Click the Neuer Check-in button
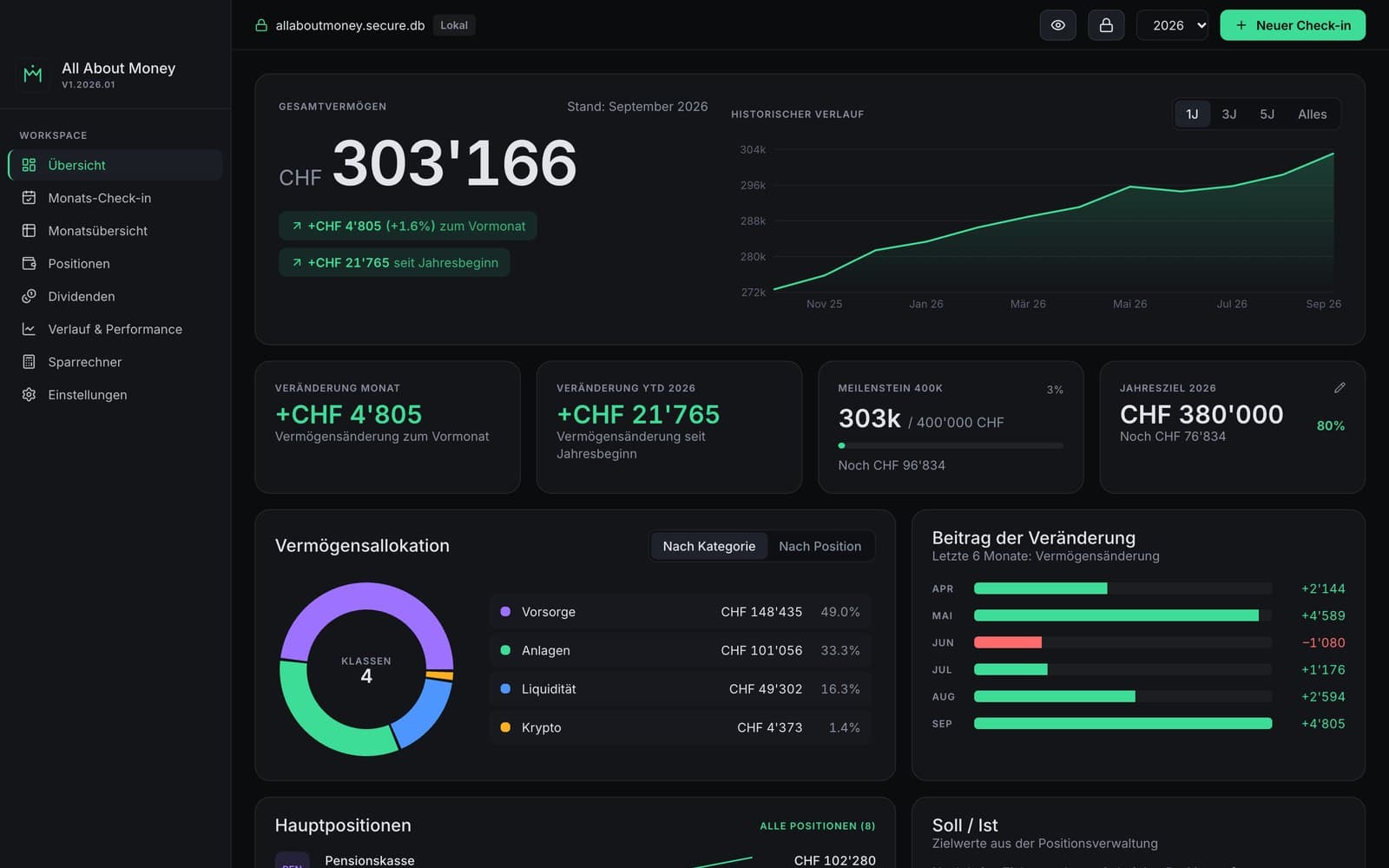This screenshot has height=868, width=1389. coord(1293,25)
